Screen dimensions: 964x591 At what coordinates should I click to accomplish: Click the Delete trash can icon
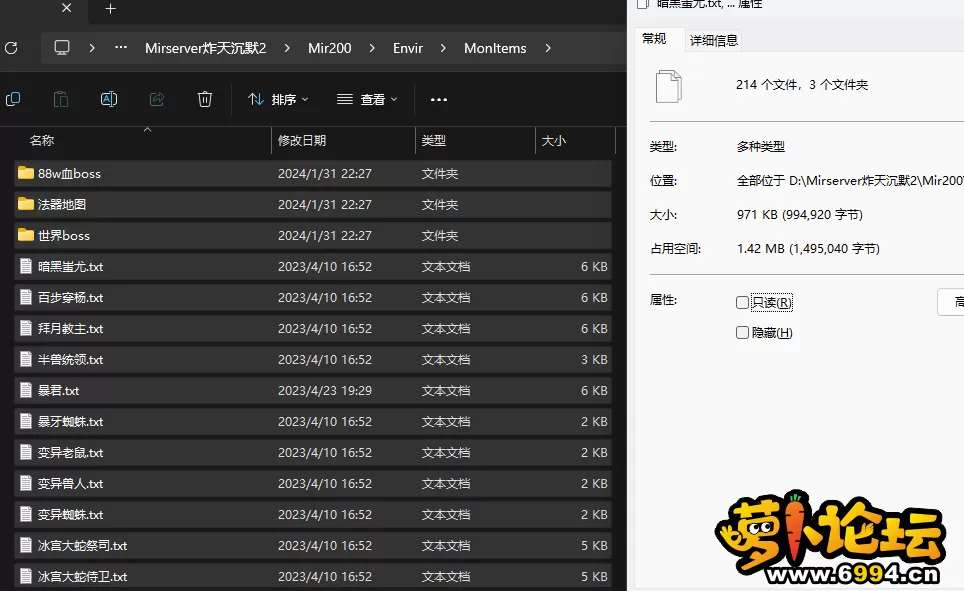(x=205, y=99)
